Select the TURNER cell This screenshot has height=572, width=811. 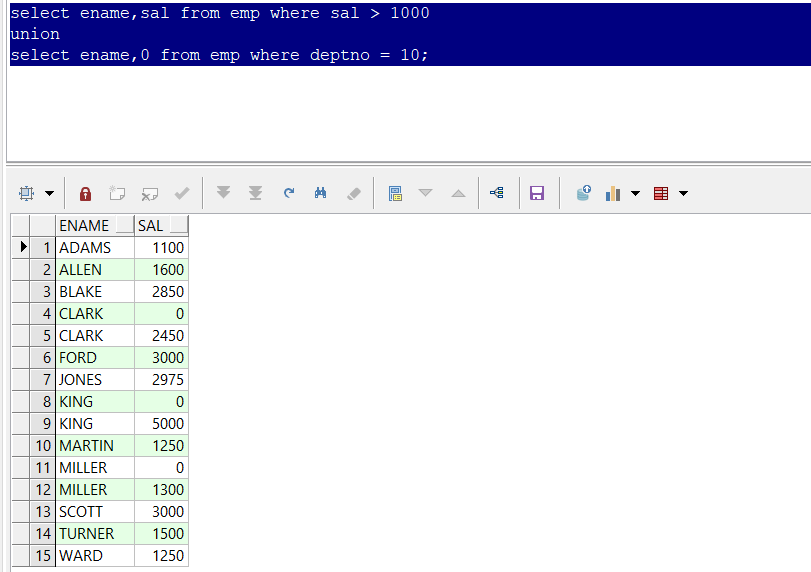tap(95, 534)
